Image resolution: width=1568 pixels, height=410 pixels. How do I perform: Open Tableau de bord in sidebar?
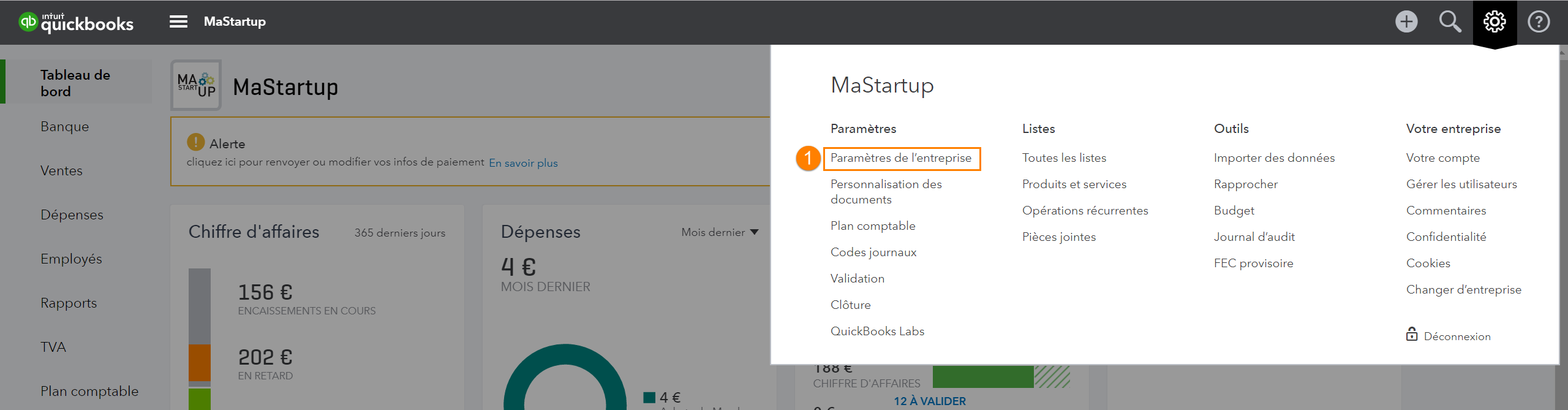pyautogui.click(x=76, y=82)
